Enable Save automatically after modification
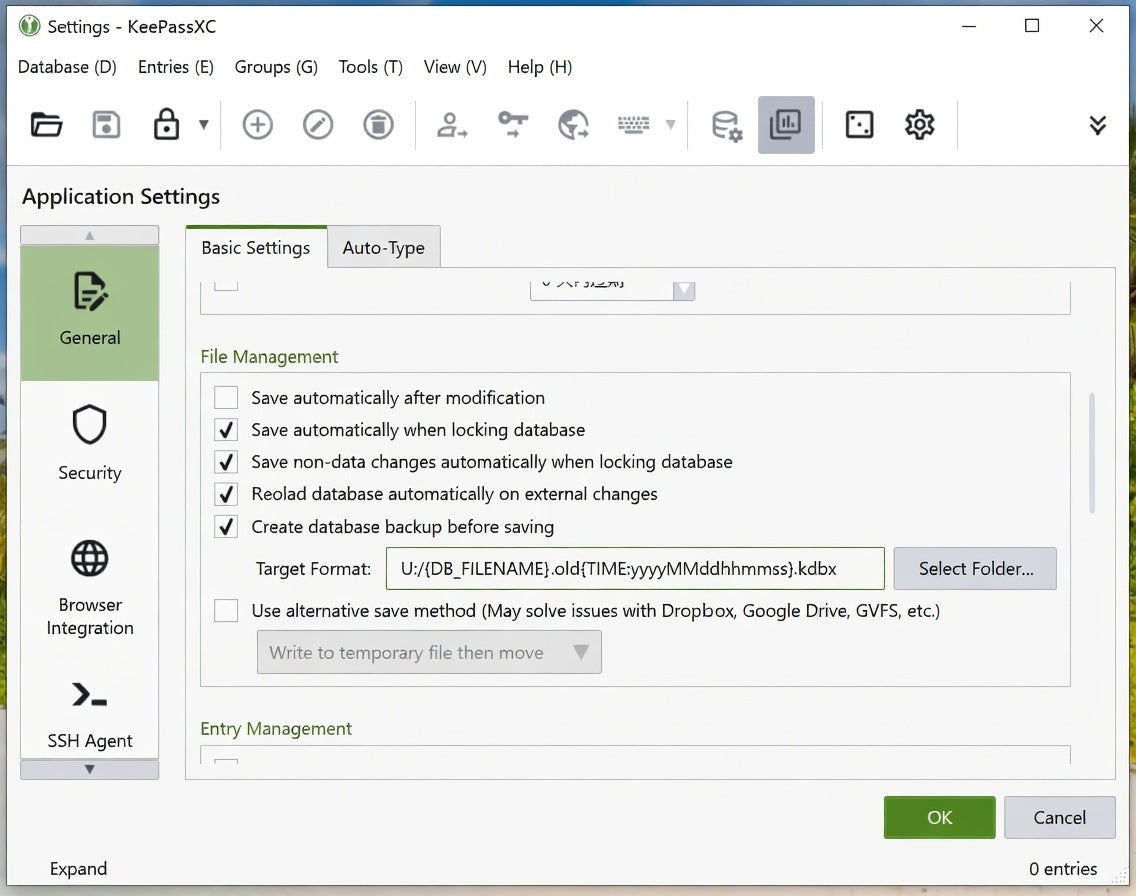Image resolution: width=1136 pixels, height=896 pixels. pos(226,398)
